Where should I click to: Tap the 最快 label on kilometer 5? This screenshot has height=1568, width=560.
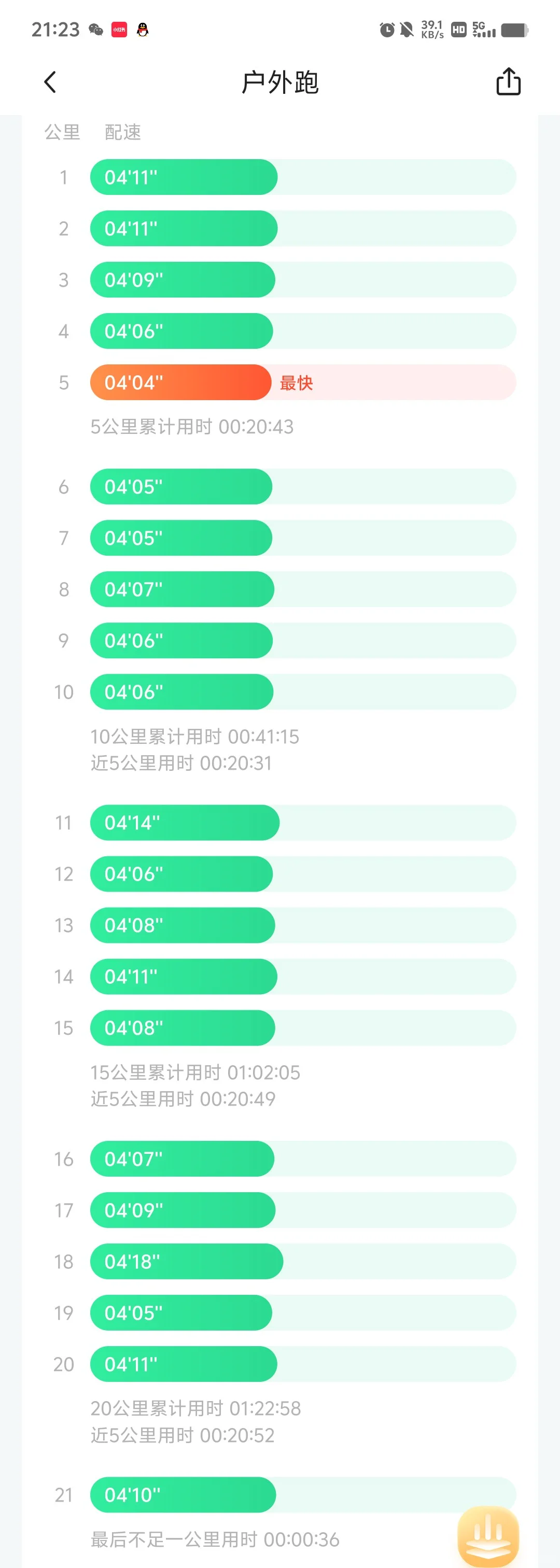click(x=297, y=383)
